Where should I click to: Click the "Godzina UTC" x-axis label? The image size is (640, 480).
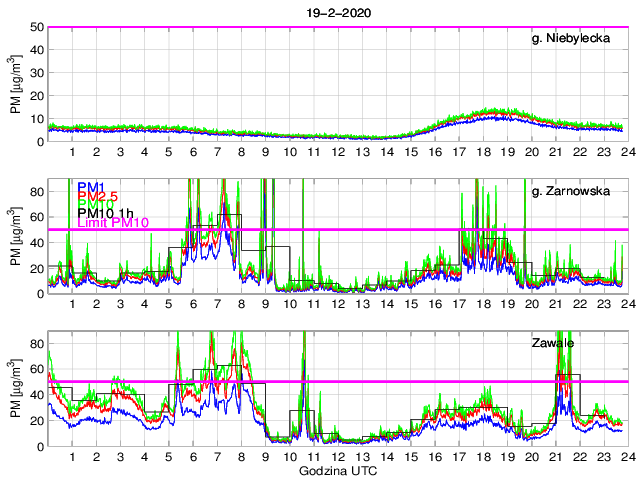(x=336, y=470)
